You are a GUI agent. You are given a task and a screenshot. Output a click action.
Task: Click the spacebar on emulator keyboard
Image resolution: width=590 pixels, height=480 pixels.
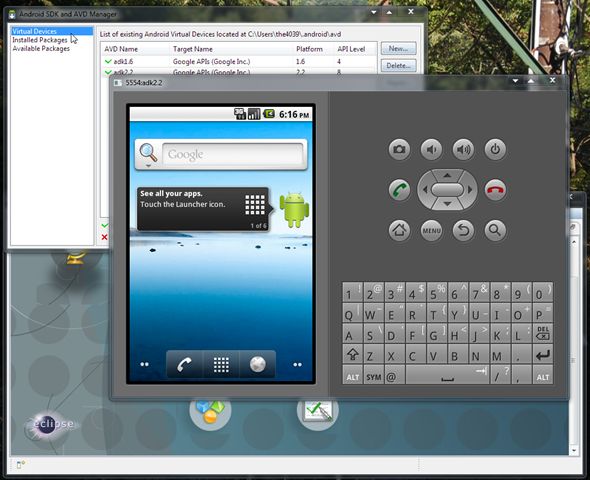pyautogui.click(x=447, y=375)
